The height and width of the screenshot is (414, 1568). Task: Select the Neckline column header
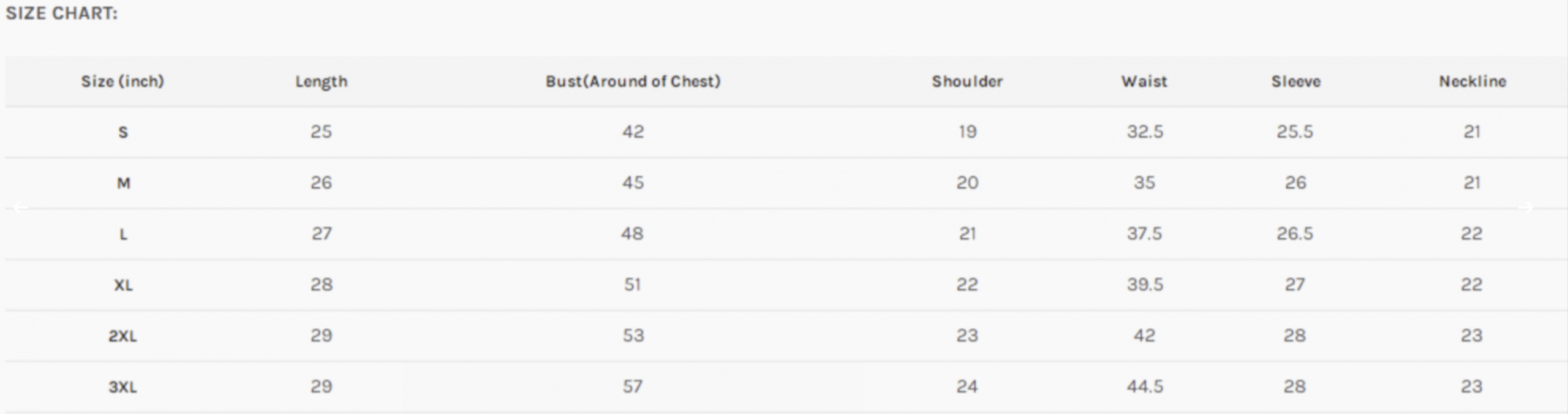(1472, 81)
